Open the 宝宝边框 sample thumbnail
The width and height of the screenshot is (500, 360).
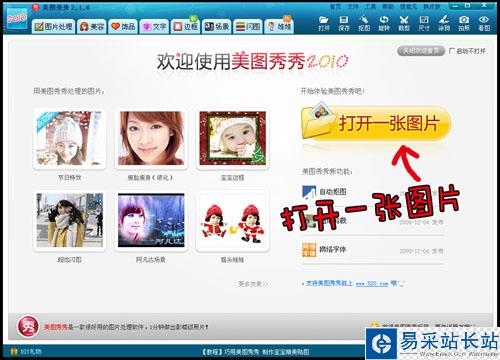[232, 138]
